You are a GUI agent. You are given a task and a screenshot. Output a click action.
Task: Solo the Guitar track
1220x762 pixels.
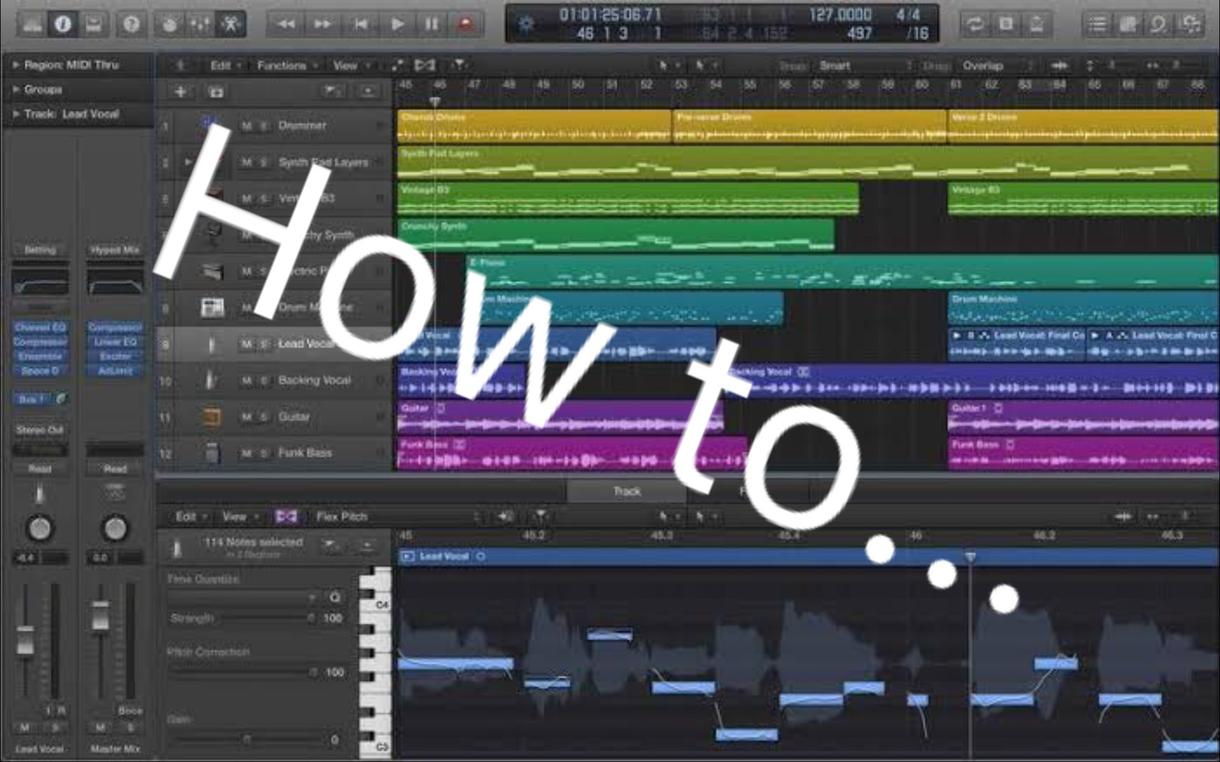click(x=264, y=417)
